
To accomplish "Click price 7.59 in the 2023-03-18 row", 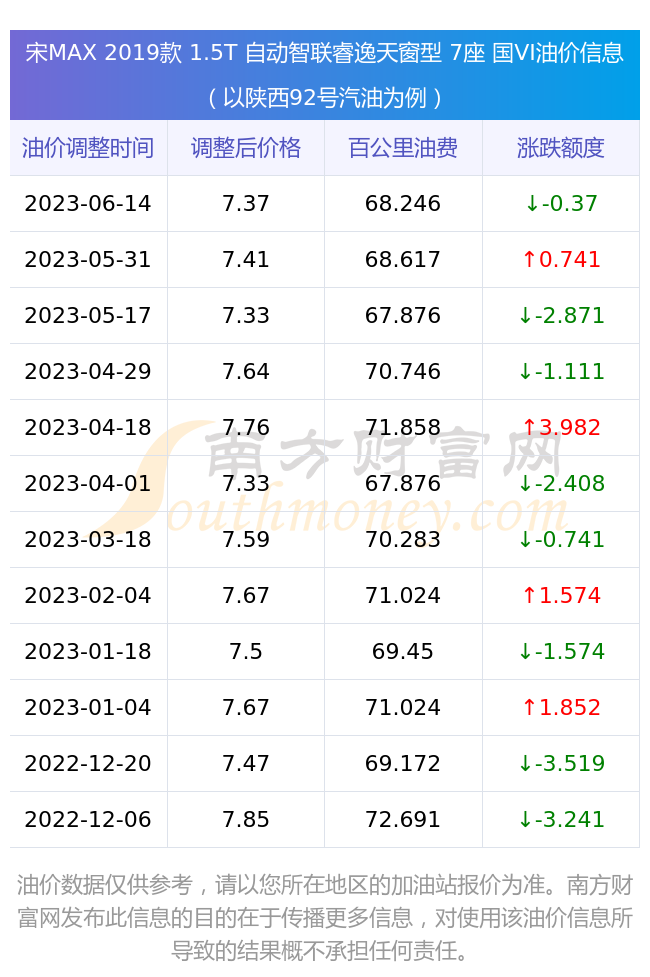I will [x=246, y=540].
